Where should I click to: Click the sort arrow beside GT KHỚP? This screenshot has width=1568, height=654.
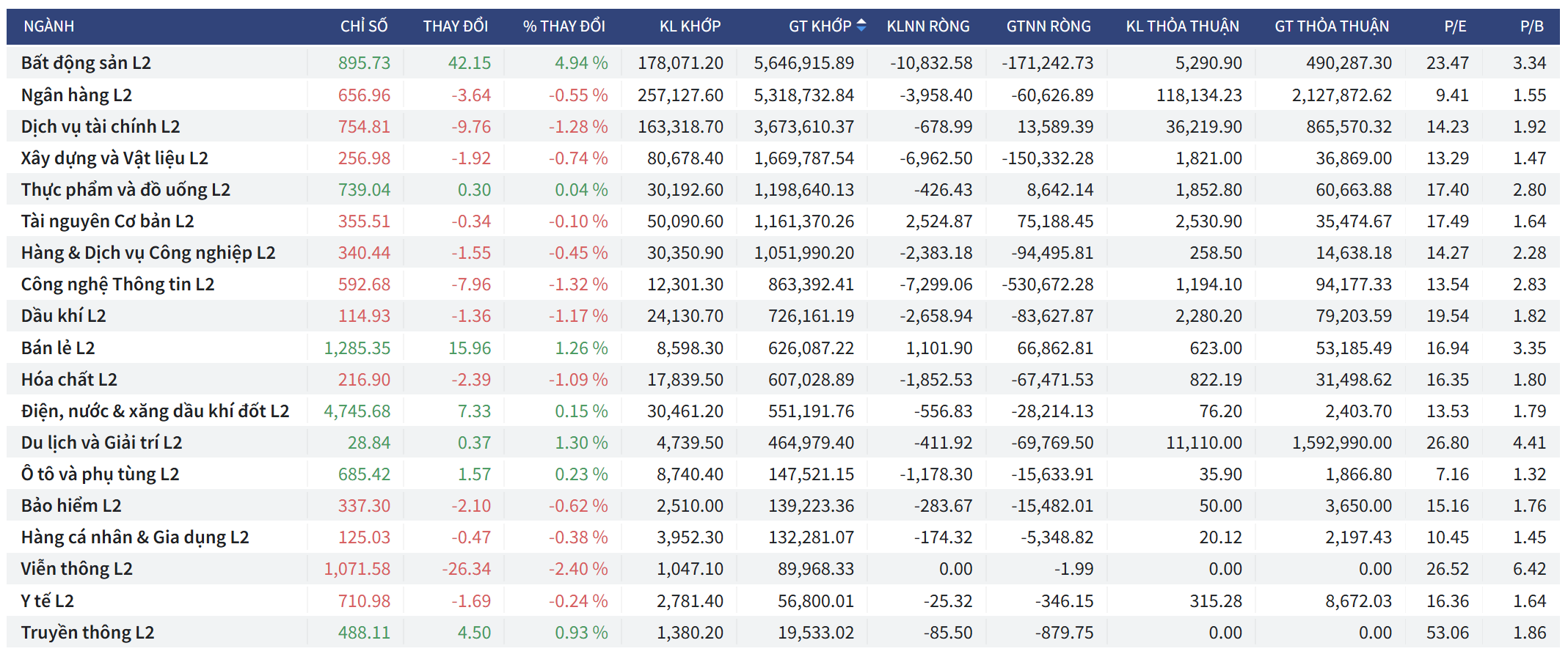click(861, 26)
